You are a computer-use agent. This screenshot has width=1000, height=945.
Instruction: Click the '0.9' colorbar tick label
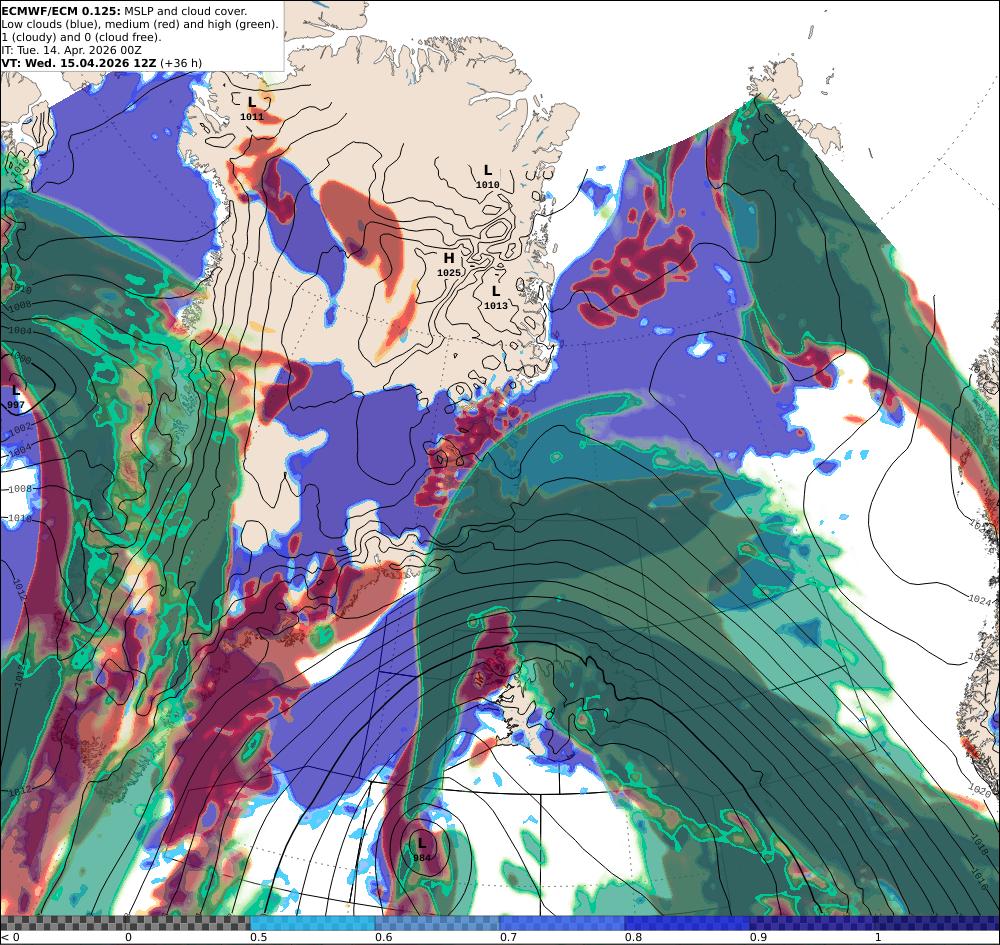tap(758, 937)
